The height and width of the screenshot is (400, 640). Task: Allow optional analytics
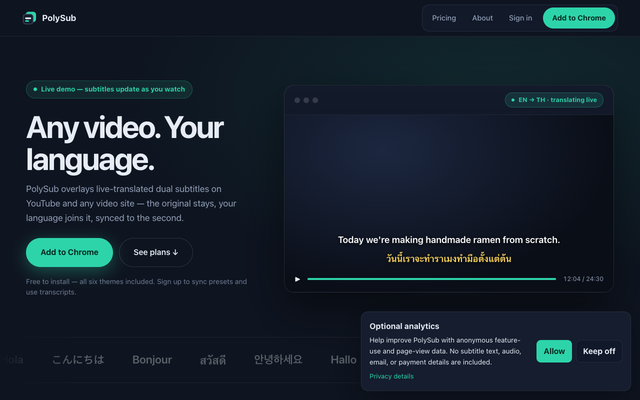554,351
